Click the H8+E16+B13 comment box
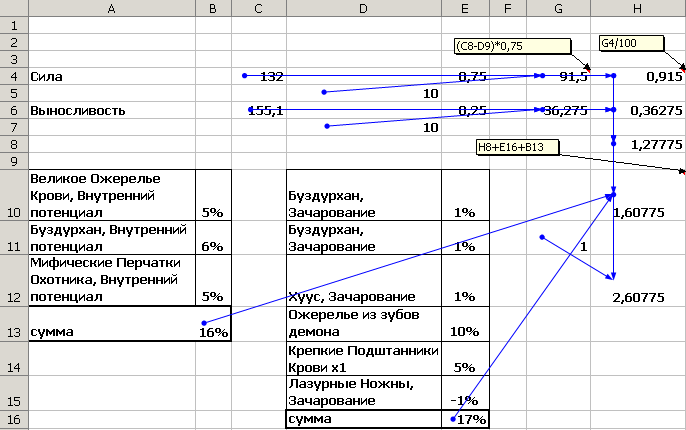 pyautogui.click(x=518, y=147)
